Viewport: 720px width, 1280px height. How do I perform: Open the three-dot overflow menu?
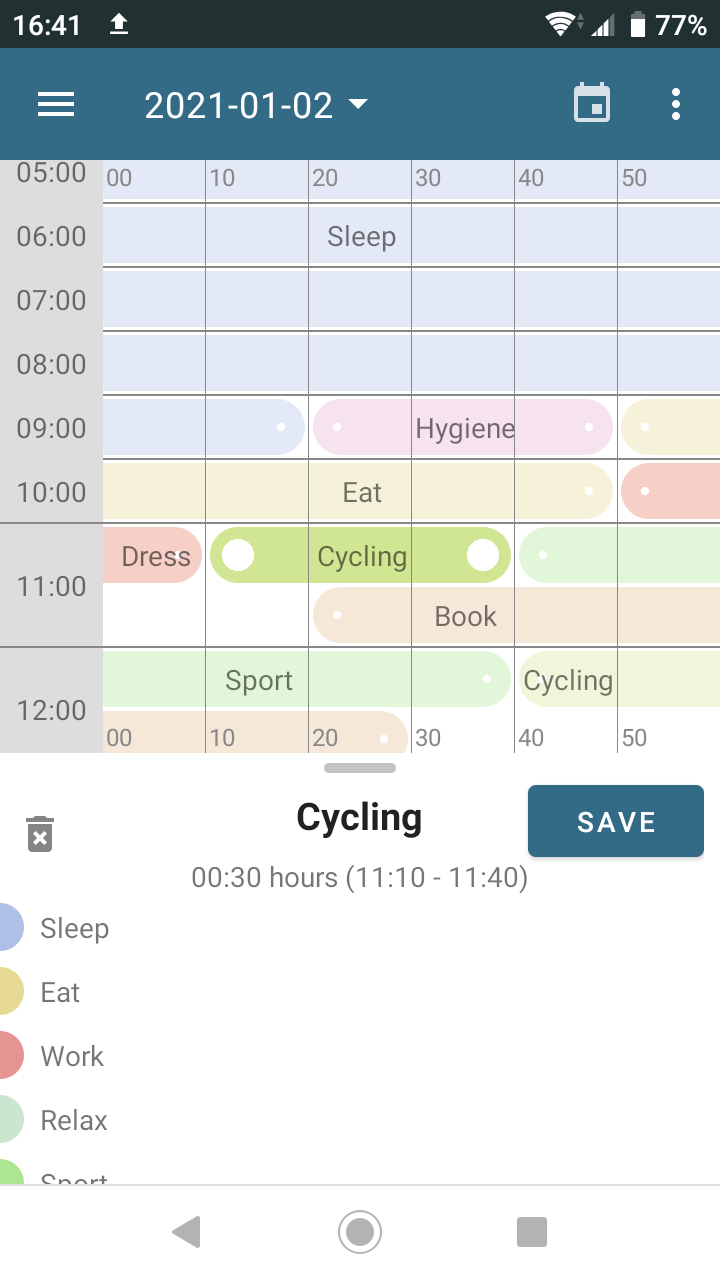pos(676,104)
